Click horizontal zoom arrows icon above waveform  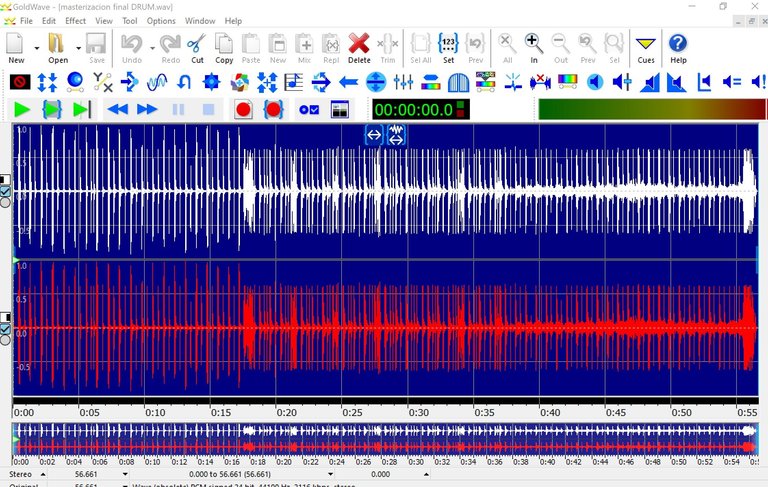pos(374,135)
